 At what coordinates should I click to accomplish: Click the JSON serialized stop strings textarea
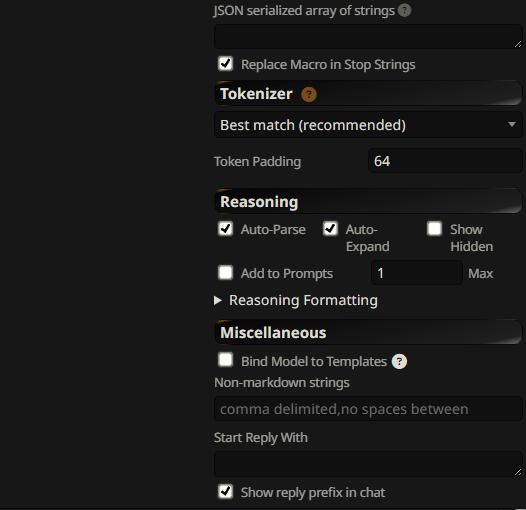(368, 36)
